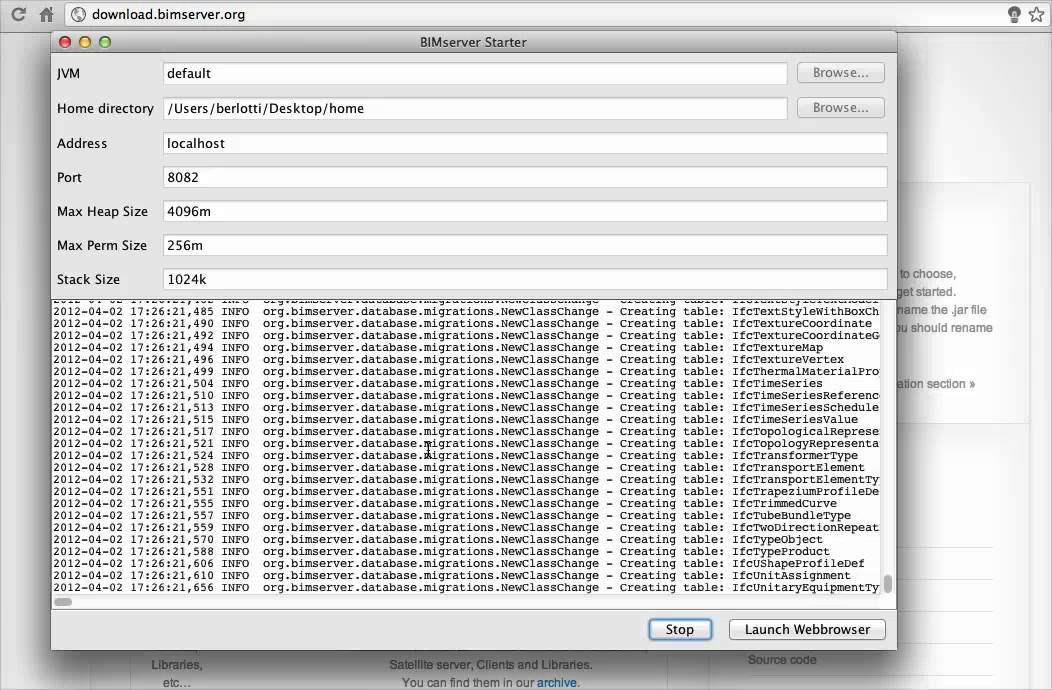
Task: Open the archive link on the webpage
Action: [556, 682]
